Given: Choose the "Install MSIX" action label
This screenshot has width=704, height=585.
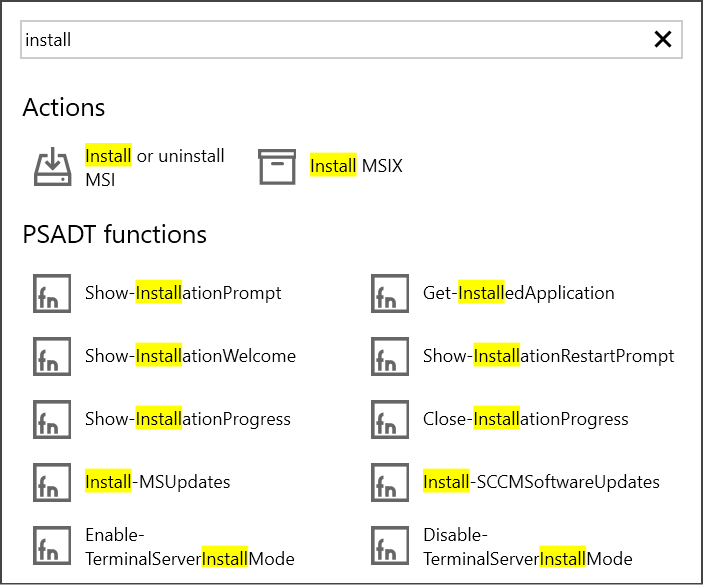Looking at the screenshot, I should [356, 166].
